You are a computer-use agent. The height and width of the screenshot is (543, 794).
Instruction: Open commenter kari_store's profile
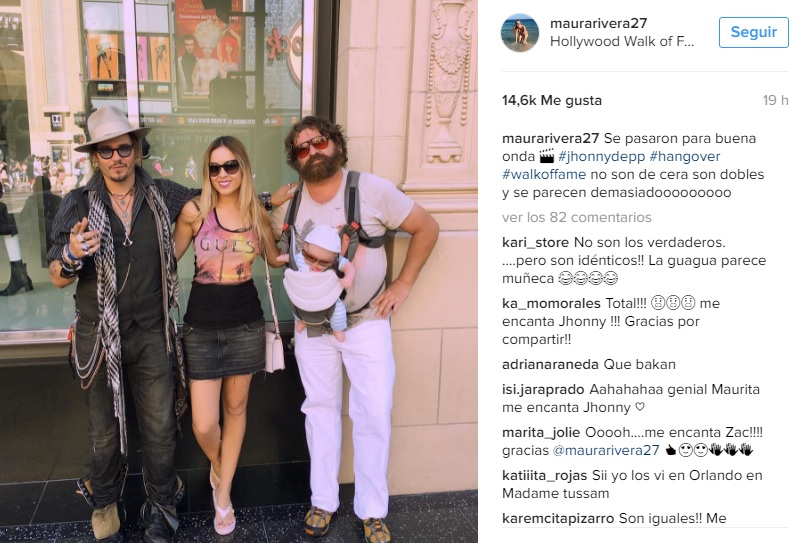pos(535,243)
